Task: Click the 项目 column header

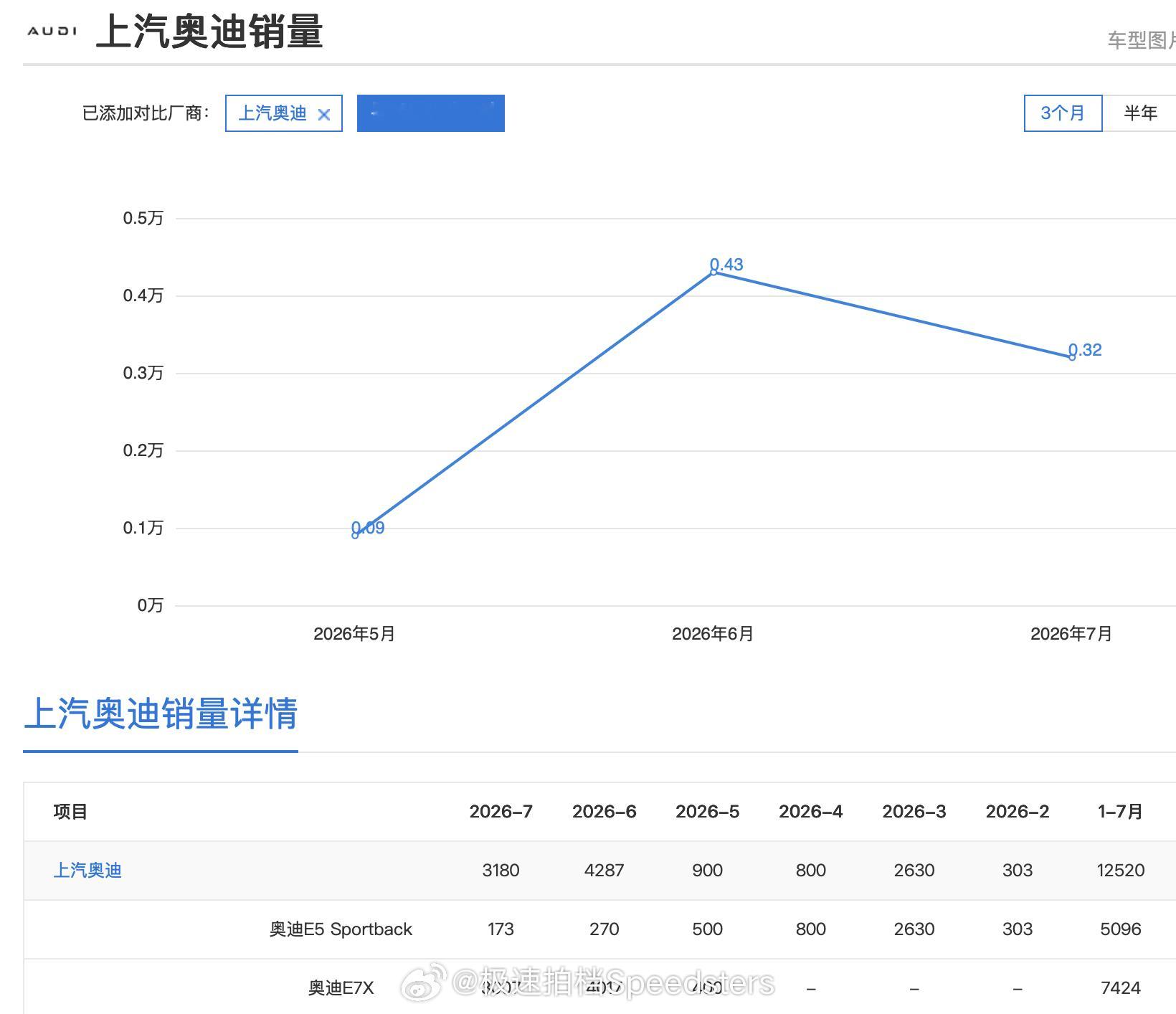Action: [70, 812]
